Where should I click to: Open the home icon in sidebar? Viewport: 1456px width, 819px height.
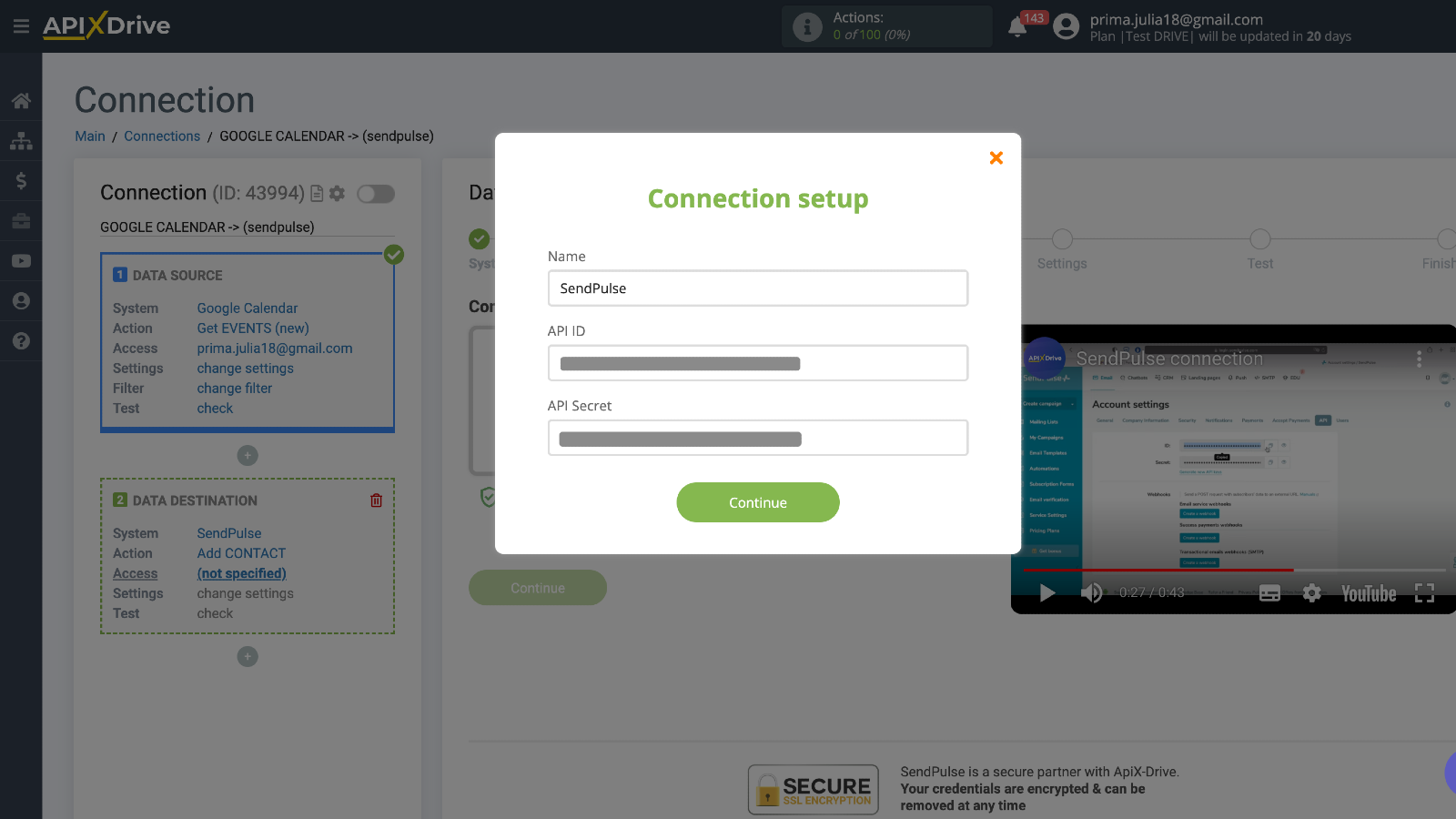21,101
